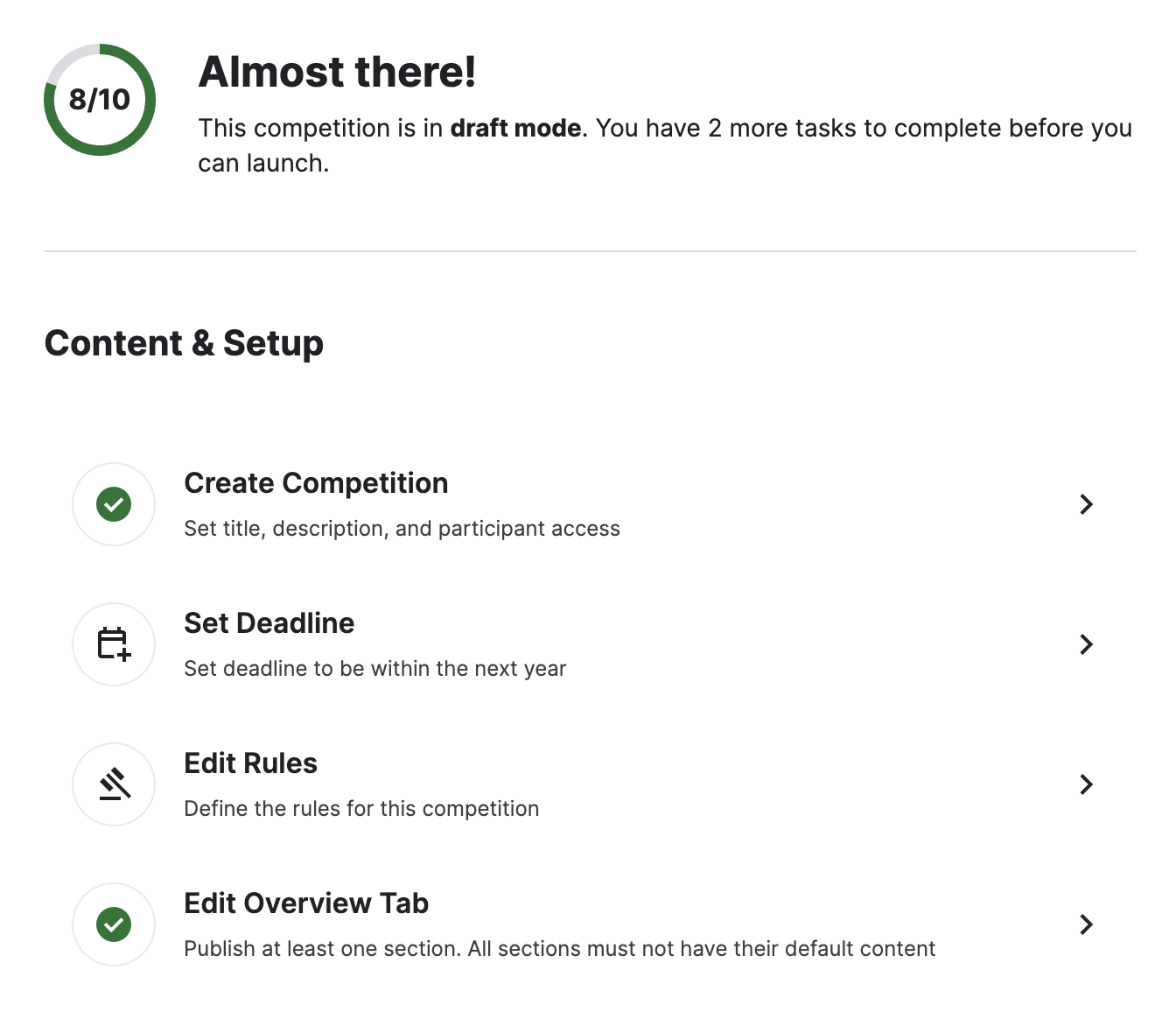Open the Create Competition task title

[316, 483]
